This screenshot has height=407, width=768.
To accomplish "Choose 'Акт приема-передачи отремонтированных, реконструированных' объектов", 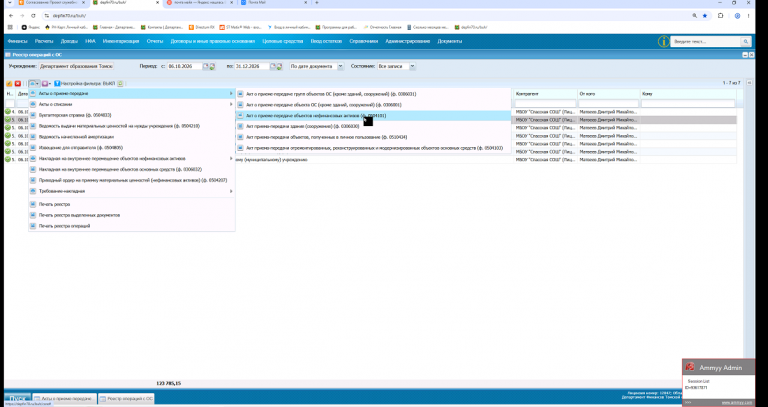I will pyautogui.click(x=374, y=148).
